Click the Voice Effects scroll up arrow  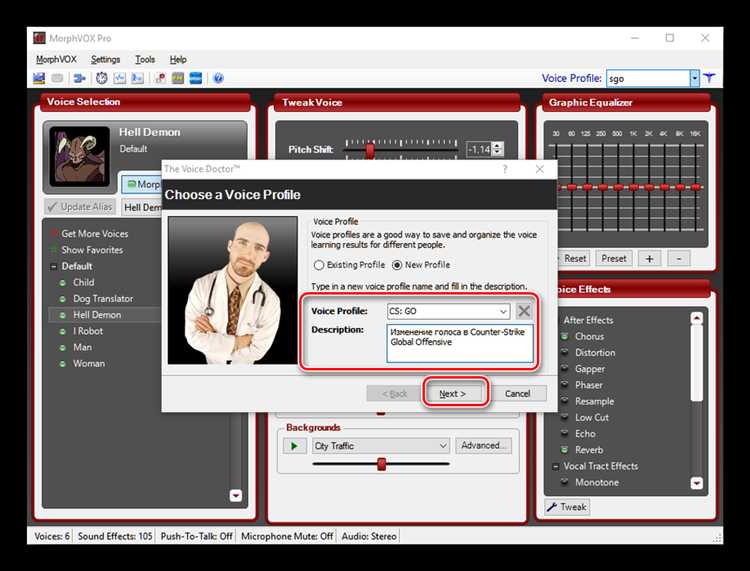click(x=696, y=318)
